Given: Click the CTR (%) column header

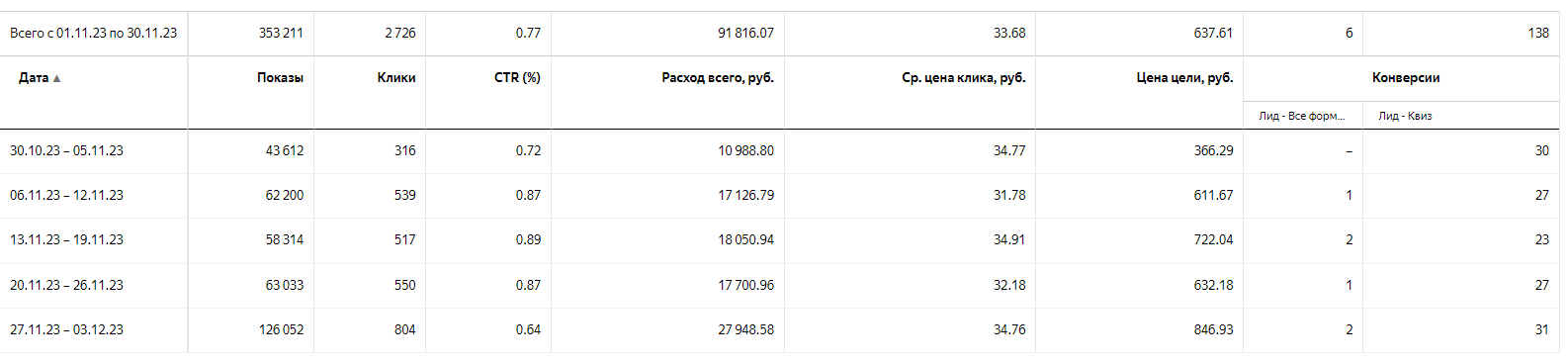Looking at the screenshot, I should pyautogui.click(x=517, y=77).
